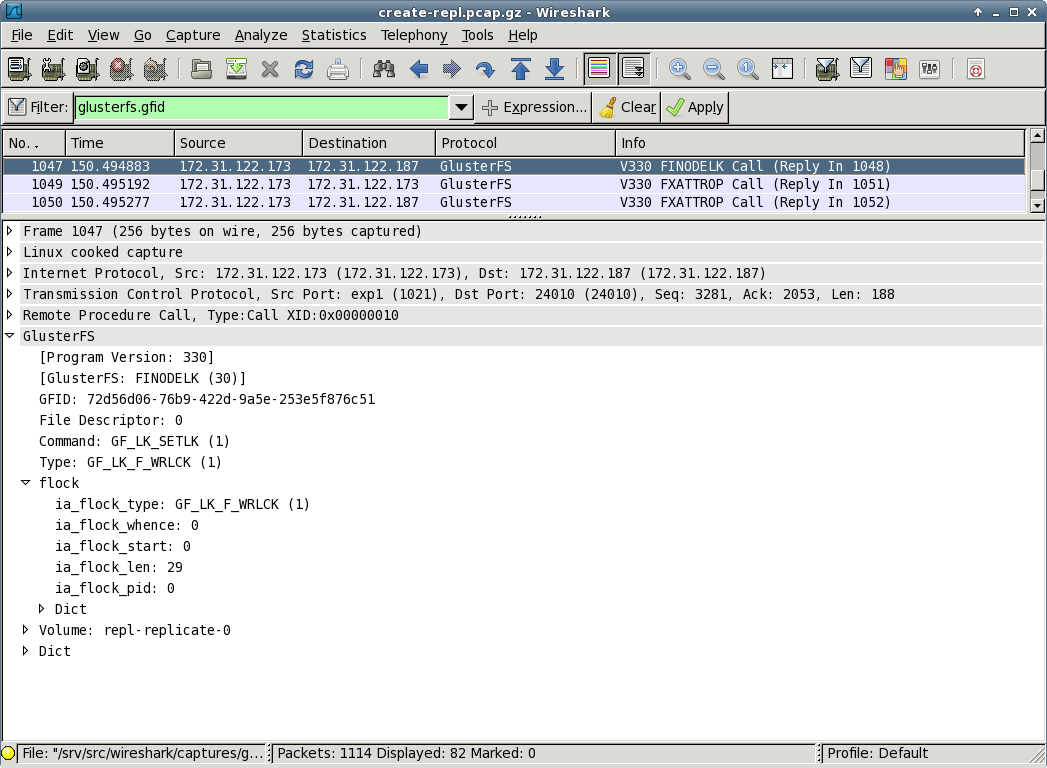Open the Edit menu
This screenshot has width=1047, height=768.
[60, 35]
